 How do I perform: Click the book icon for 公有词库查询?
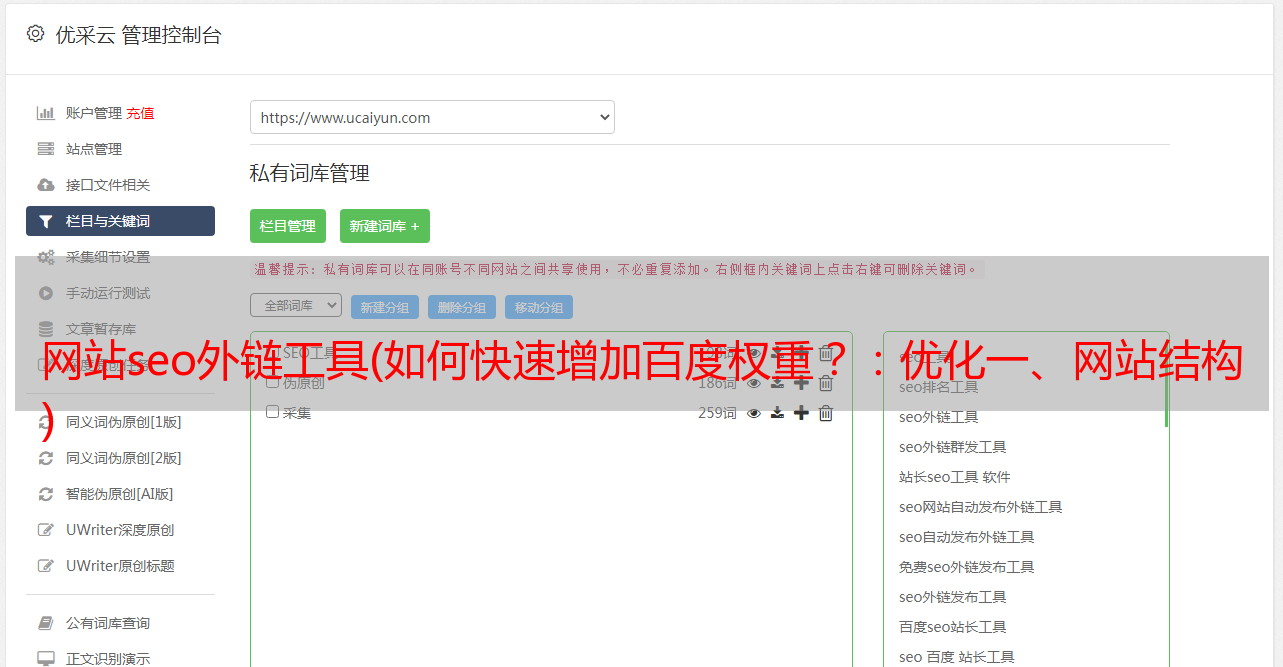pos(46,623)
